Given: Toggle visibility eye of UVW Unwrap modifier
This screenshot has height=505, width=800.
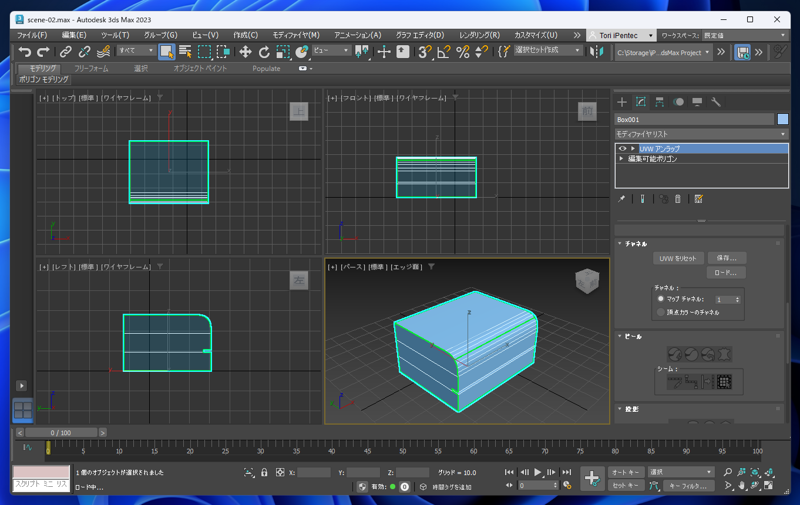Looking at the screenshot, I should (622, 148).
